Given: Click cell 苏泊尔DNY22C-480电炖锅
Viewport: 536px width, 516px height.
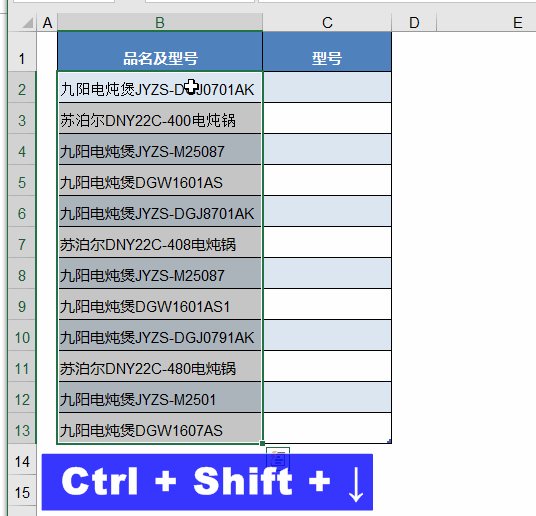Looking at the screenshot, I should tap(160, 367).
